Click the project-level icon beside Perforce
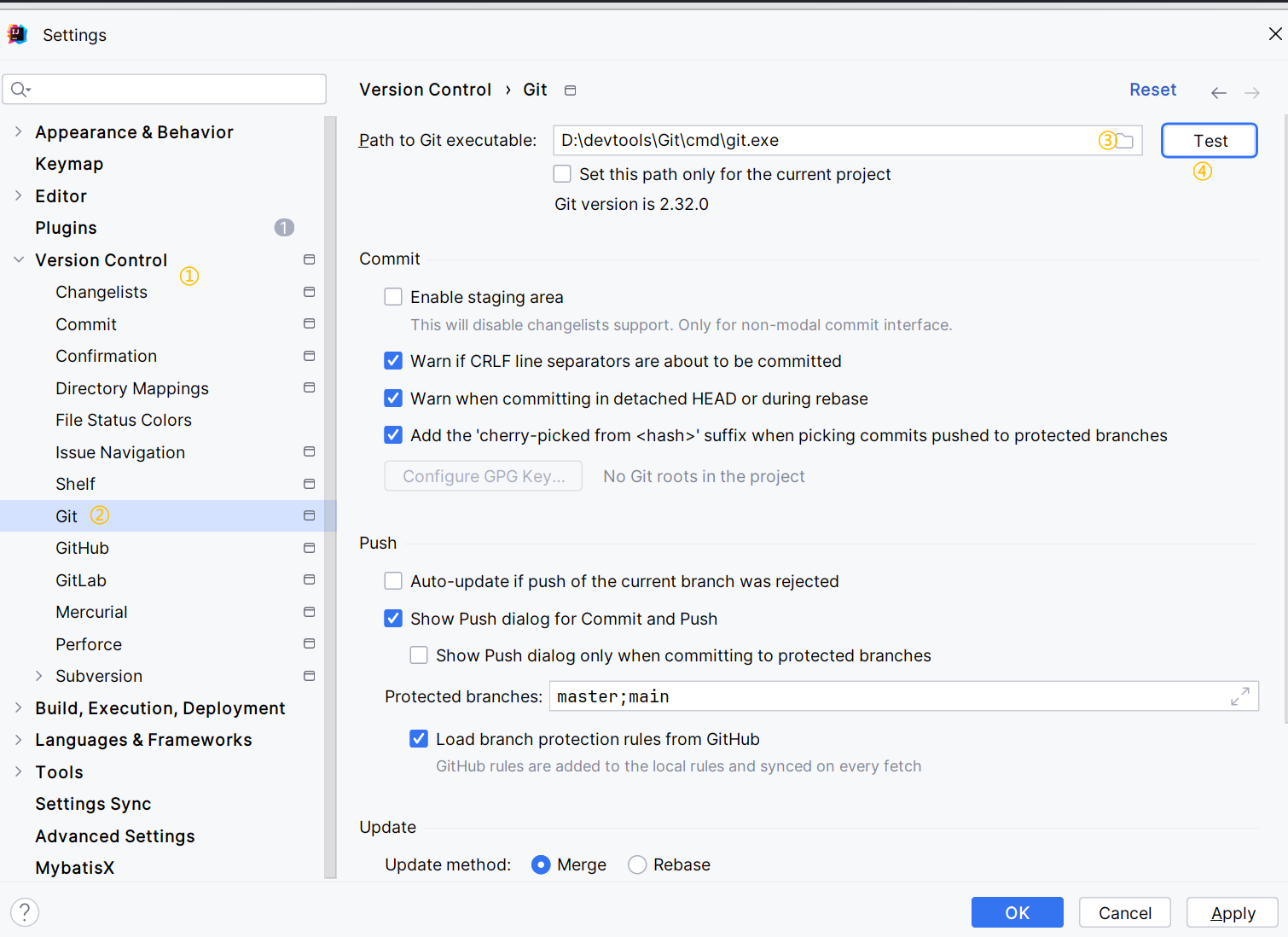1288x937 pixels. pos(309,643)
